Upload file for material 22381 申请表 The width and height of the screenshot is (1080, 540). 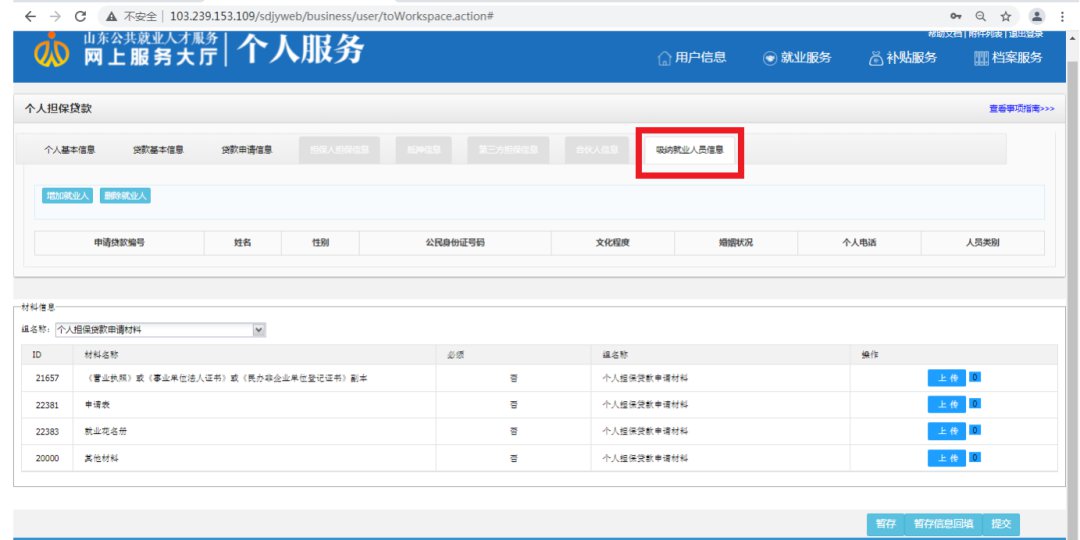[946, 404]
